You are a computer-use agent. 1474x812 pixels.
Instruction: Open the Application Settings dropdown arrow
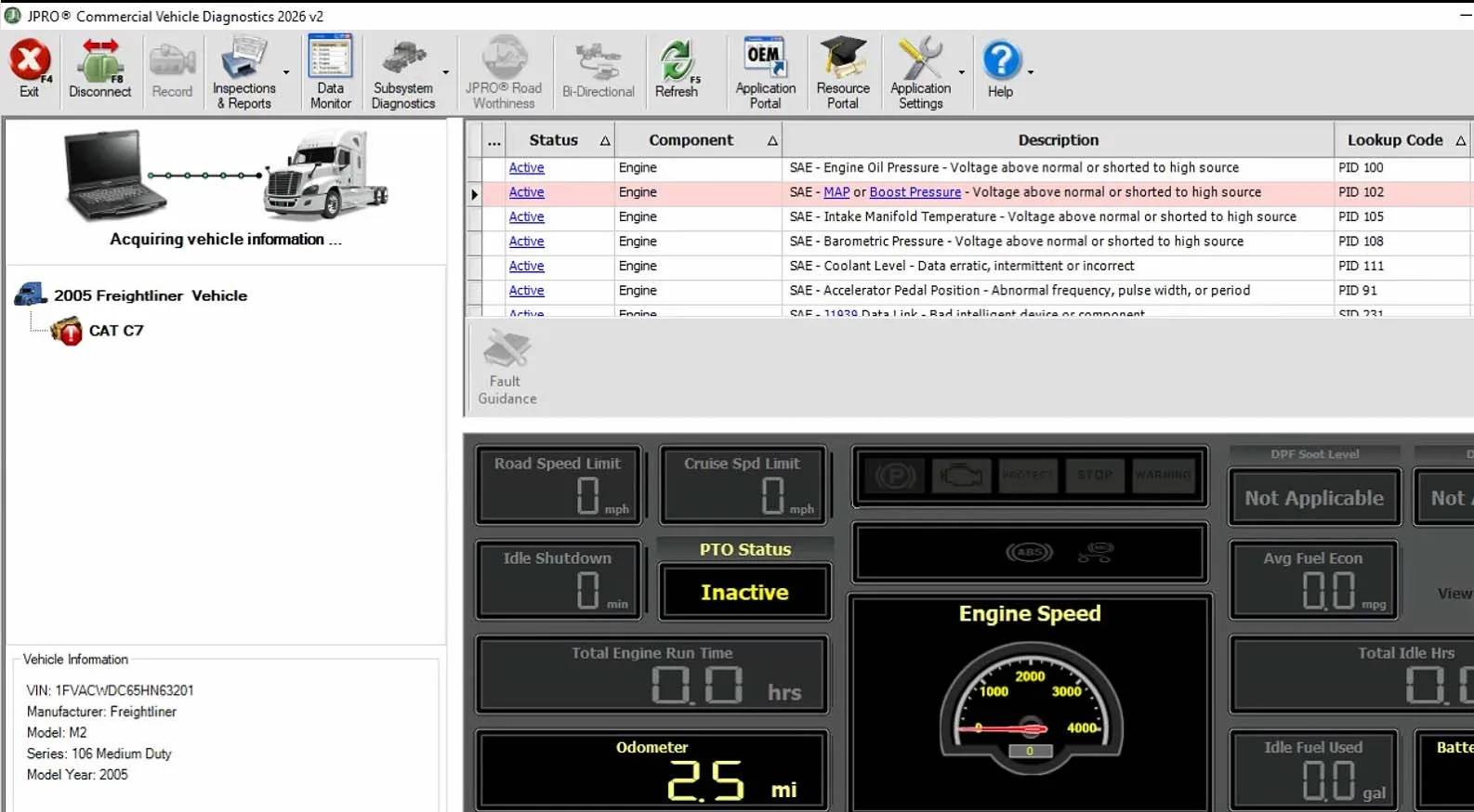(x=962, y=72)
